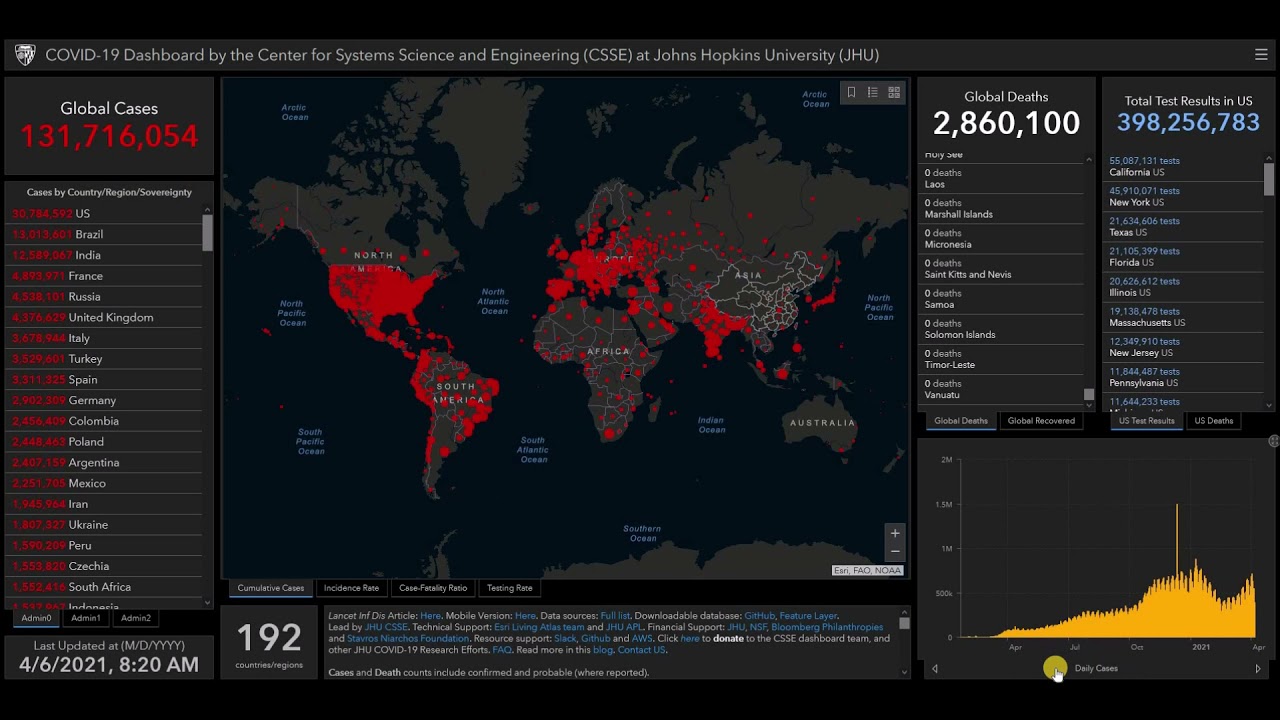Open the FAQ link
This screenshot has width=1280, height=720.
click(502, 650)
